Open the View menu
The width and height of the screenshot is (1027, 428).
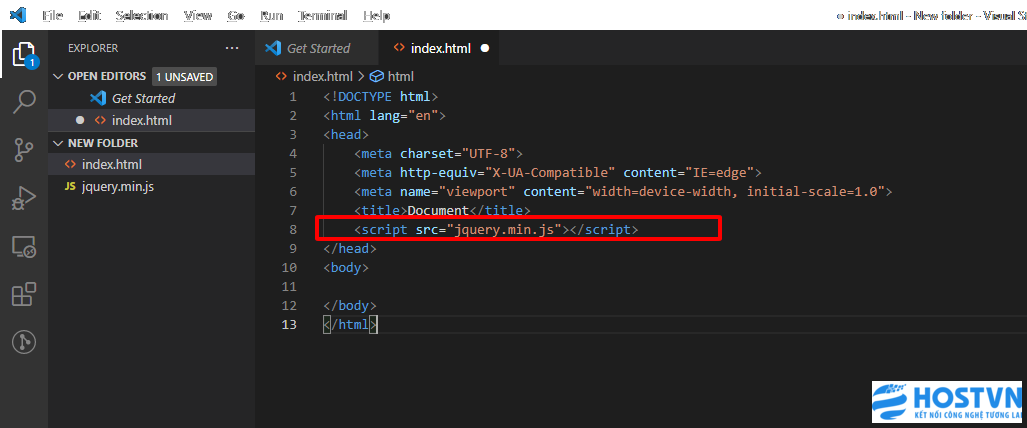click(x=198, y=15)
